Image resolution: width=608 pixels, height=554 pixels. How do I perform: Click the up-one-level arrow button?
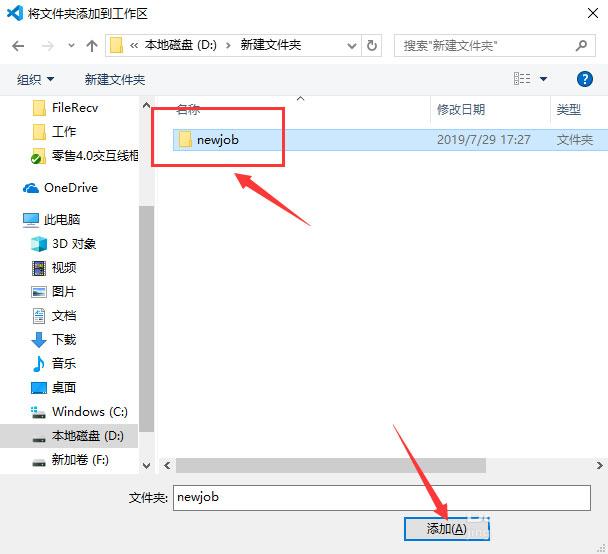click(x=92, y=46)
